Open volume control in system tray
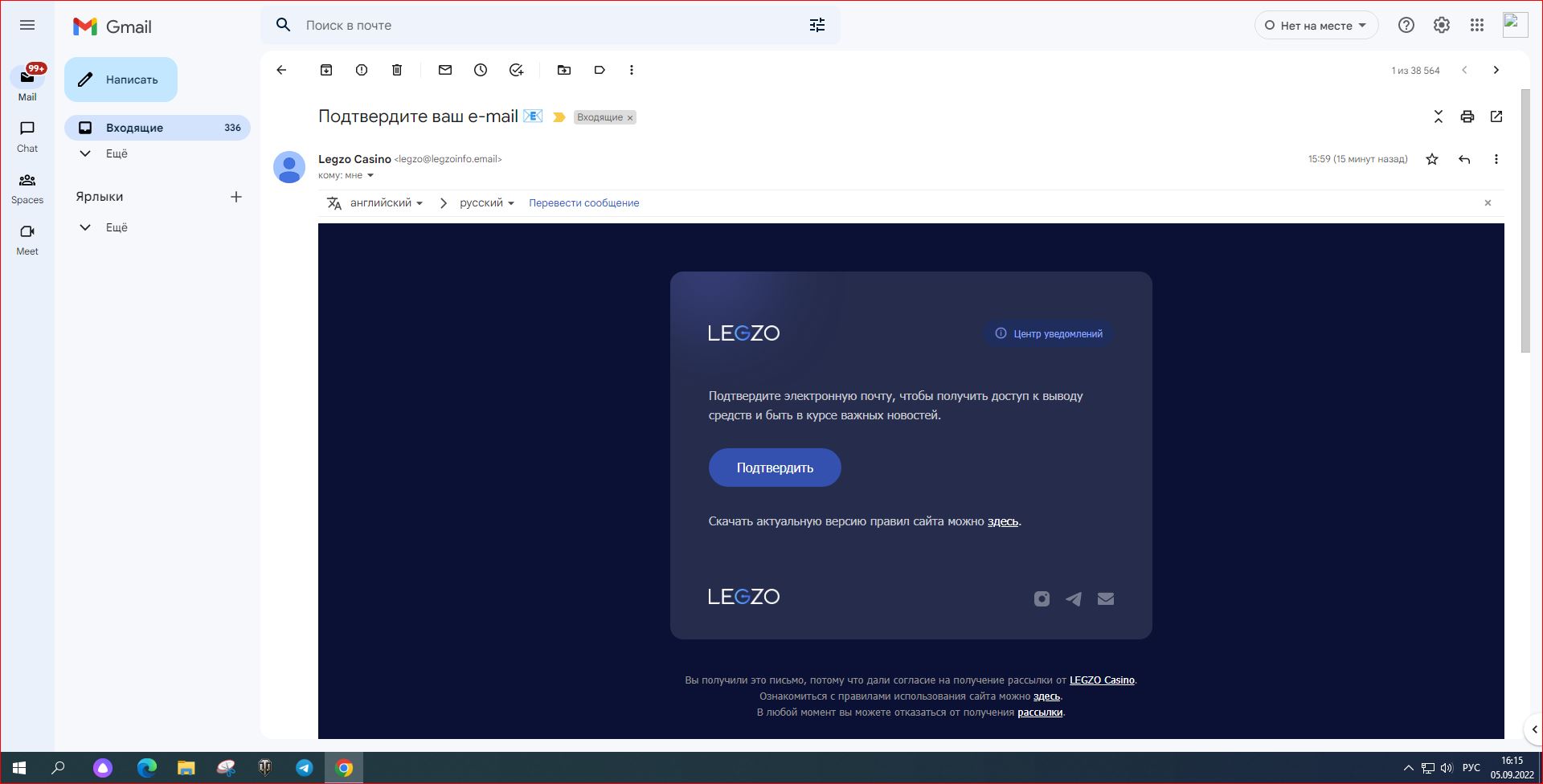This screenshot has width=1543, height=784. click(x=1447, y=768)
